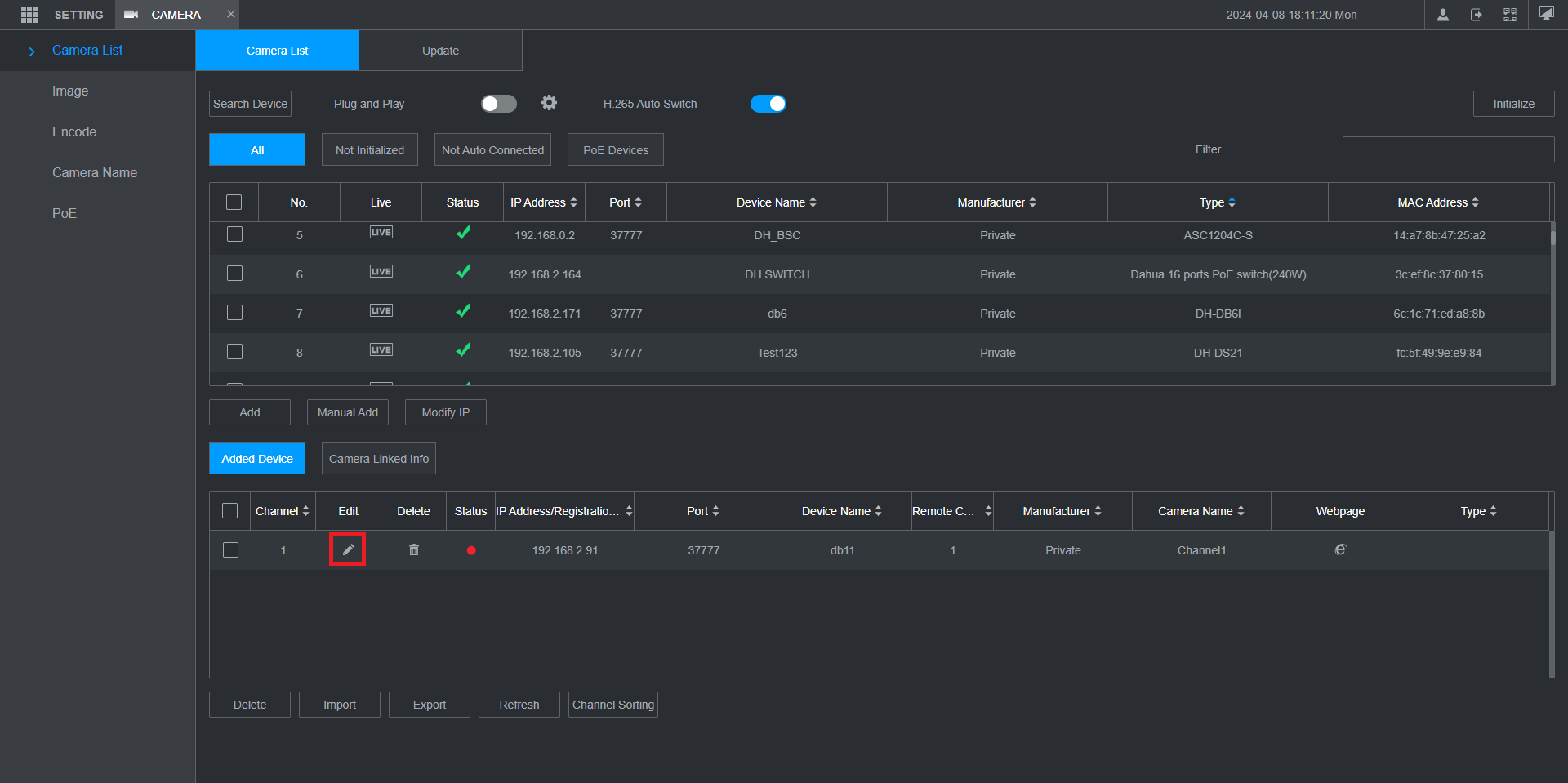Open Plug and Play gear settings
Image resolution: width=1568 pixels, height=783 pixels.
(x=549, y=103)
